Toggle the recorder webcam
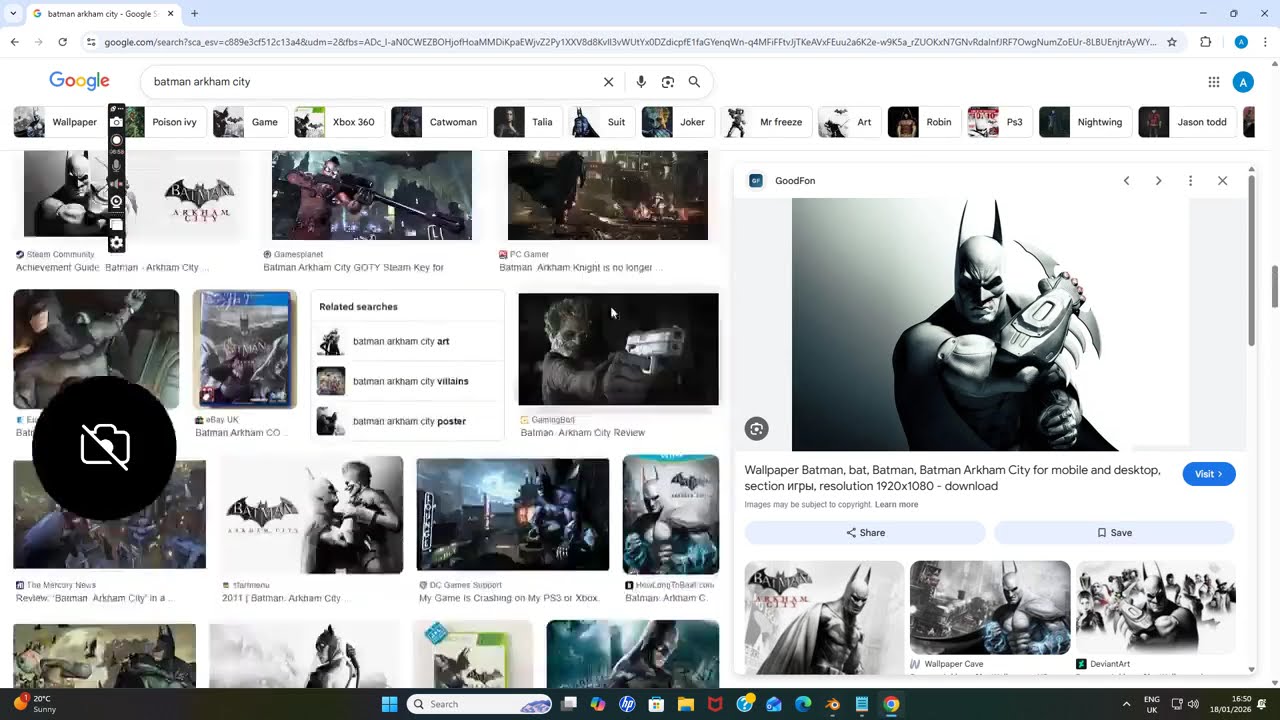The height and width of the screenshot is (720, 1280). (x=116, y=202)
